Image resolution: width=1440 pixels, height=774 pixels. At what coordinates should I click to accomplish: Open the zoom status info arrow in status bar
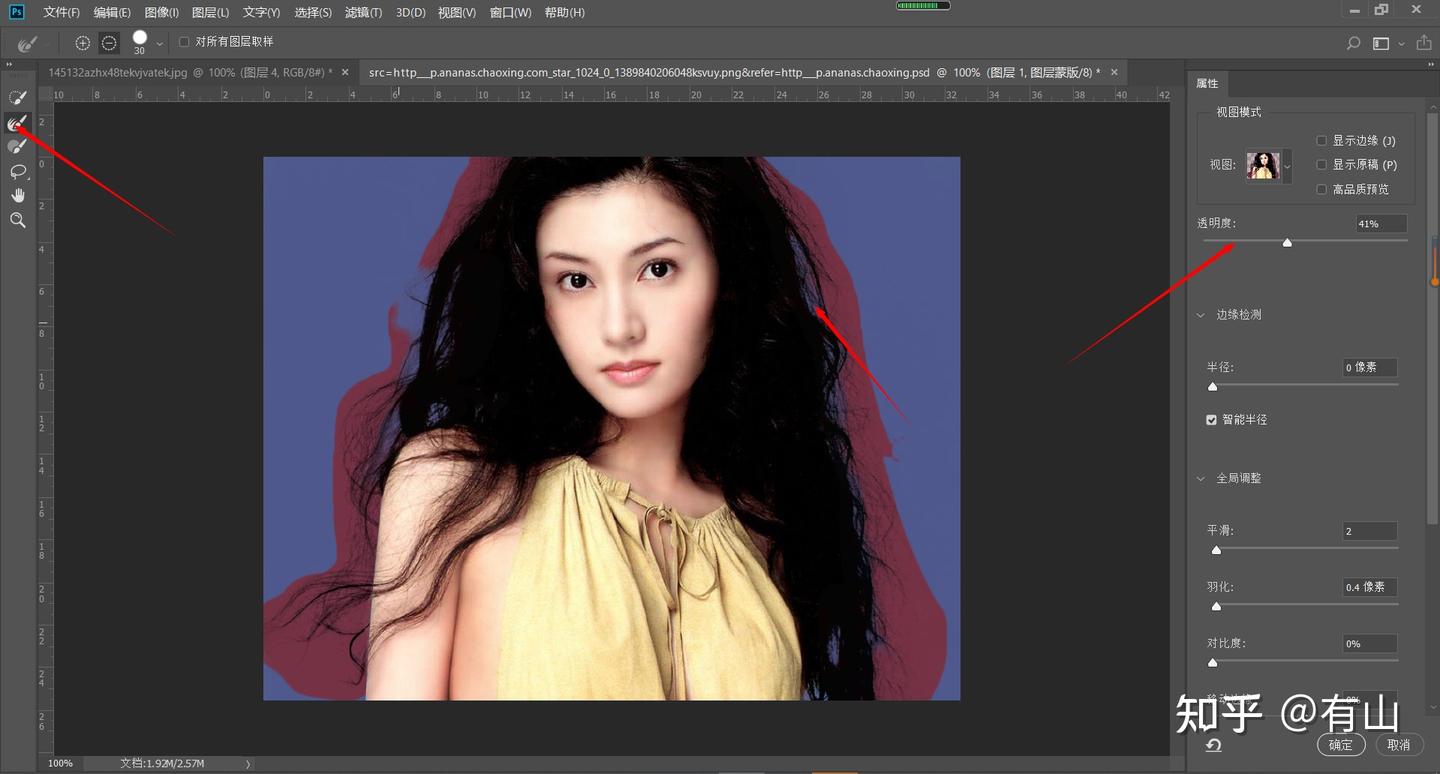pos(248,764)
